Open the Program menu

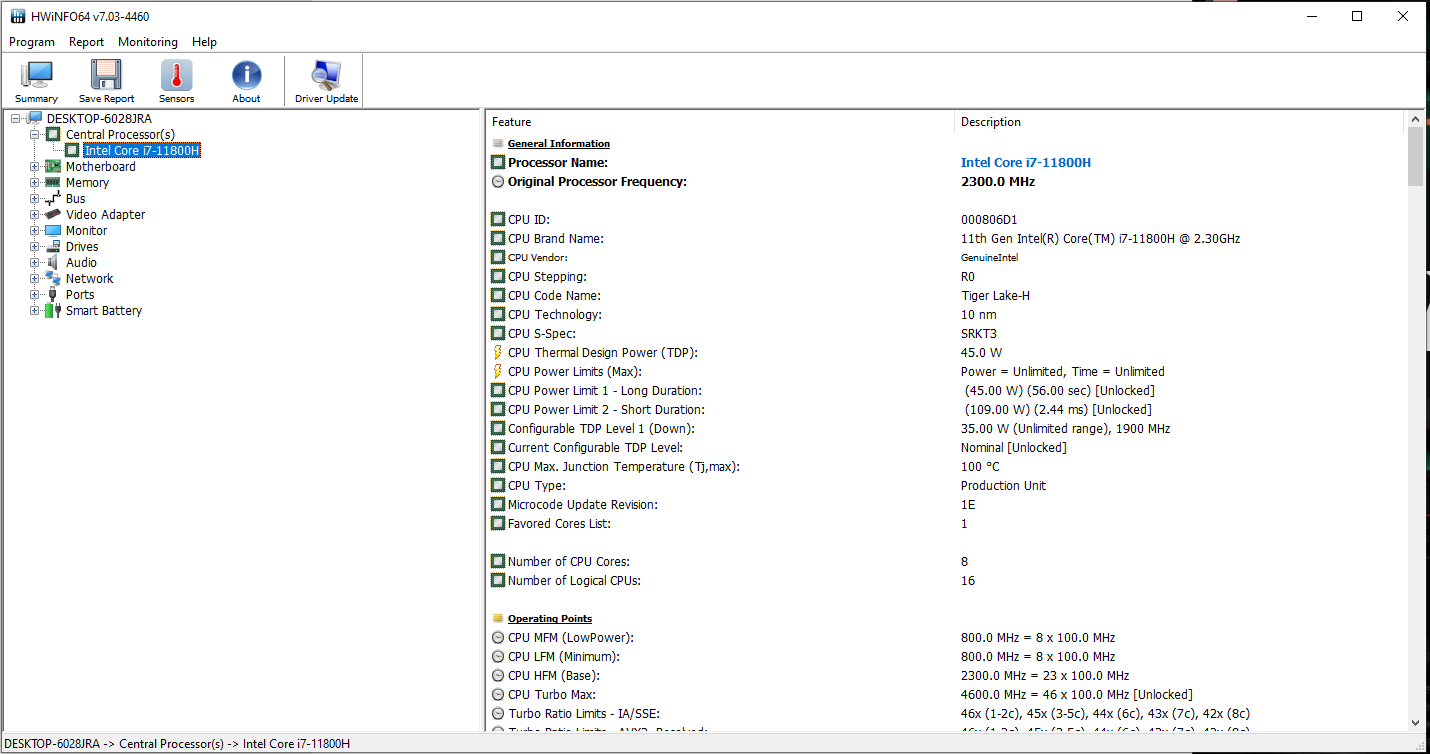(32, 42)
